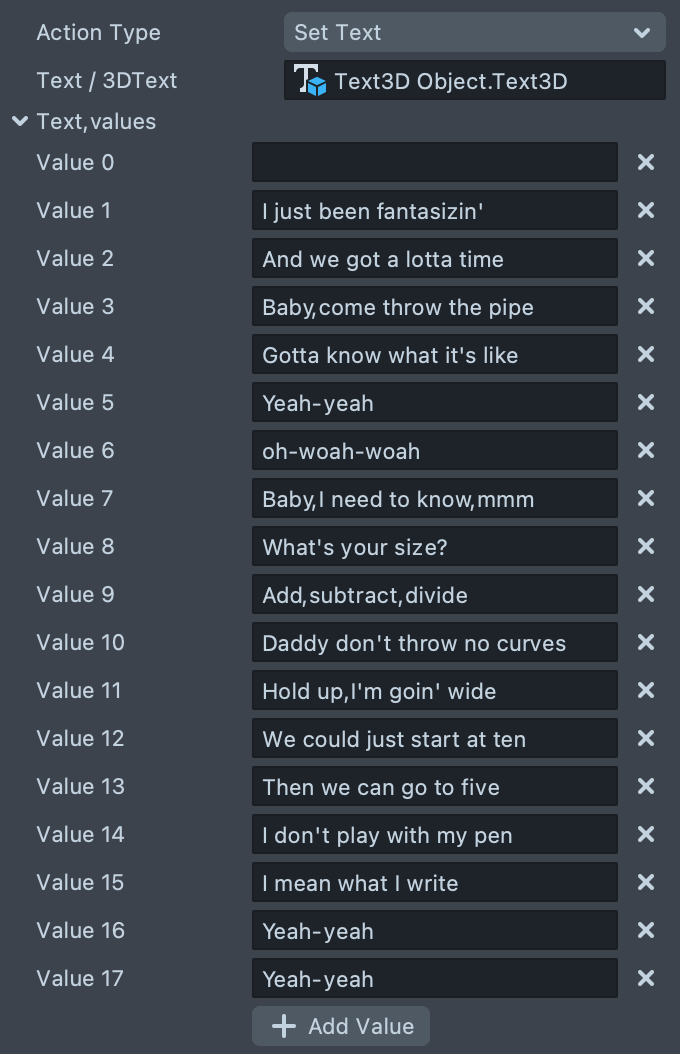680x1054 pixels.
Task: Edit the "And we got a lotta time" field
Action: (x=434, y=259)
